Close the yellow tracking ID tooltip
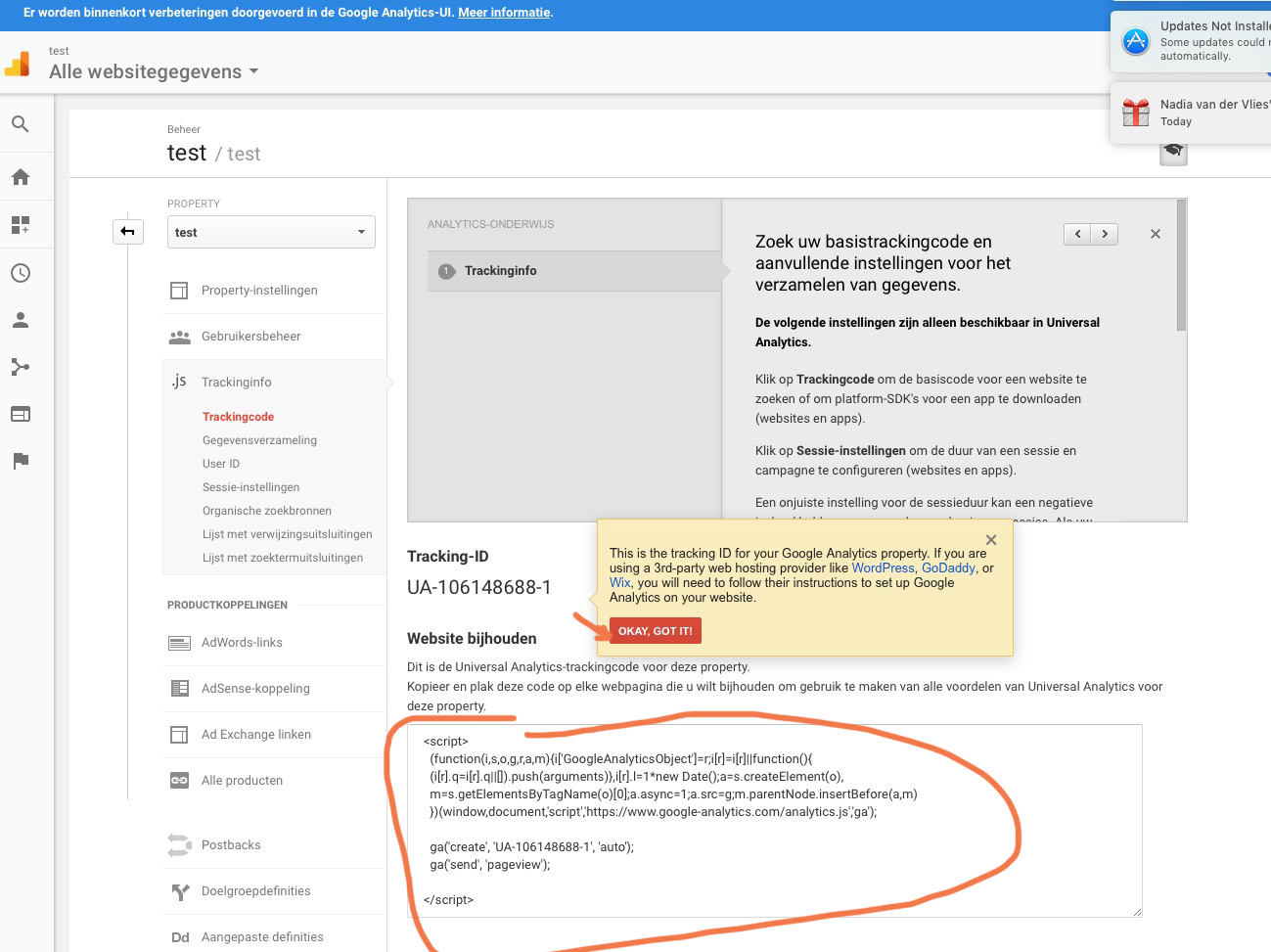The image size is (1271, 952). coord(991,540)
